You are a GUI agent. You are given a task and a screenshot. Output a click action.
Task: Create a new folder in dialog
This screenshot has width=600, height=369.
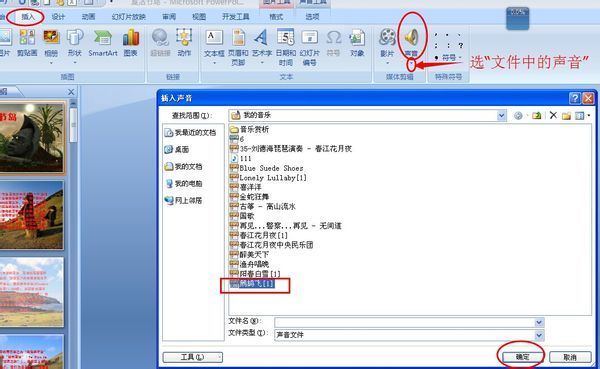566,116
